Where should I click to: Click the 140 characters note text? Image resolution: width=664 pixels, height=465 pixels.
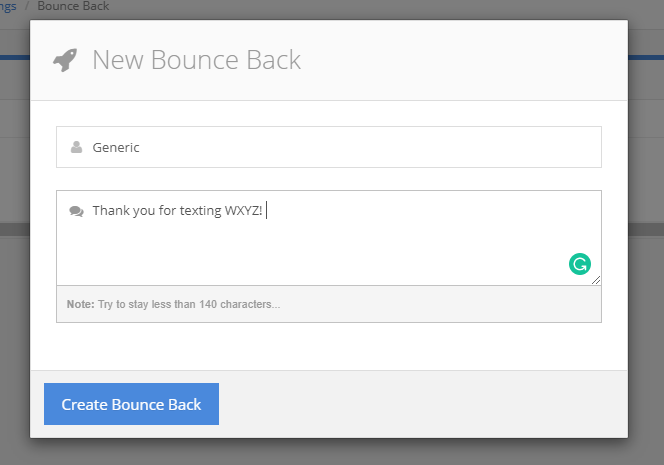point(188,304)
